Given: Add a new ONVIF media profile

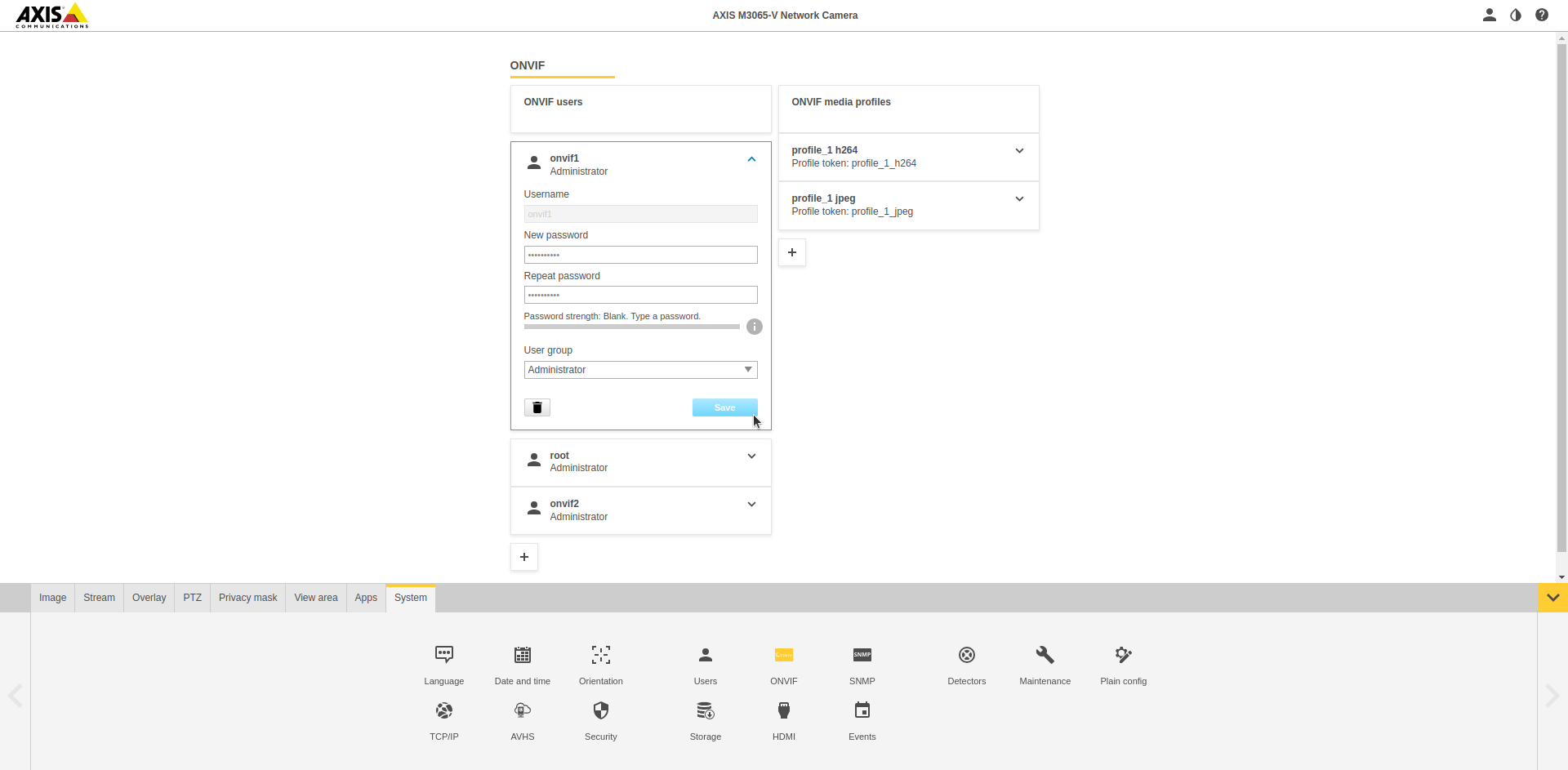Looking at the screenshot, I should [x=791, y=252].
